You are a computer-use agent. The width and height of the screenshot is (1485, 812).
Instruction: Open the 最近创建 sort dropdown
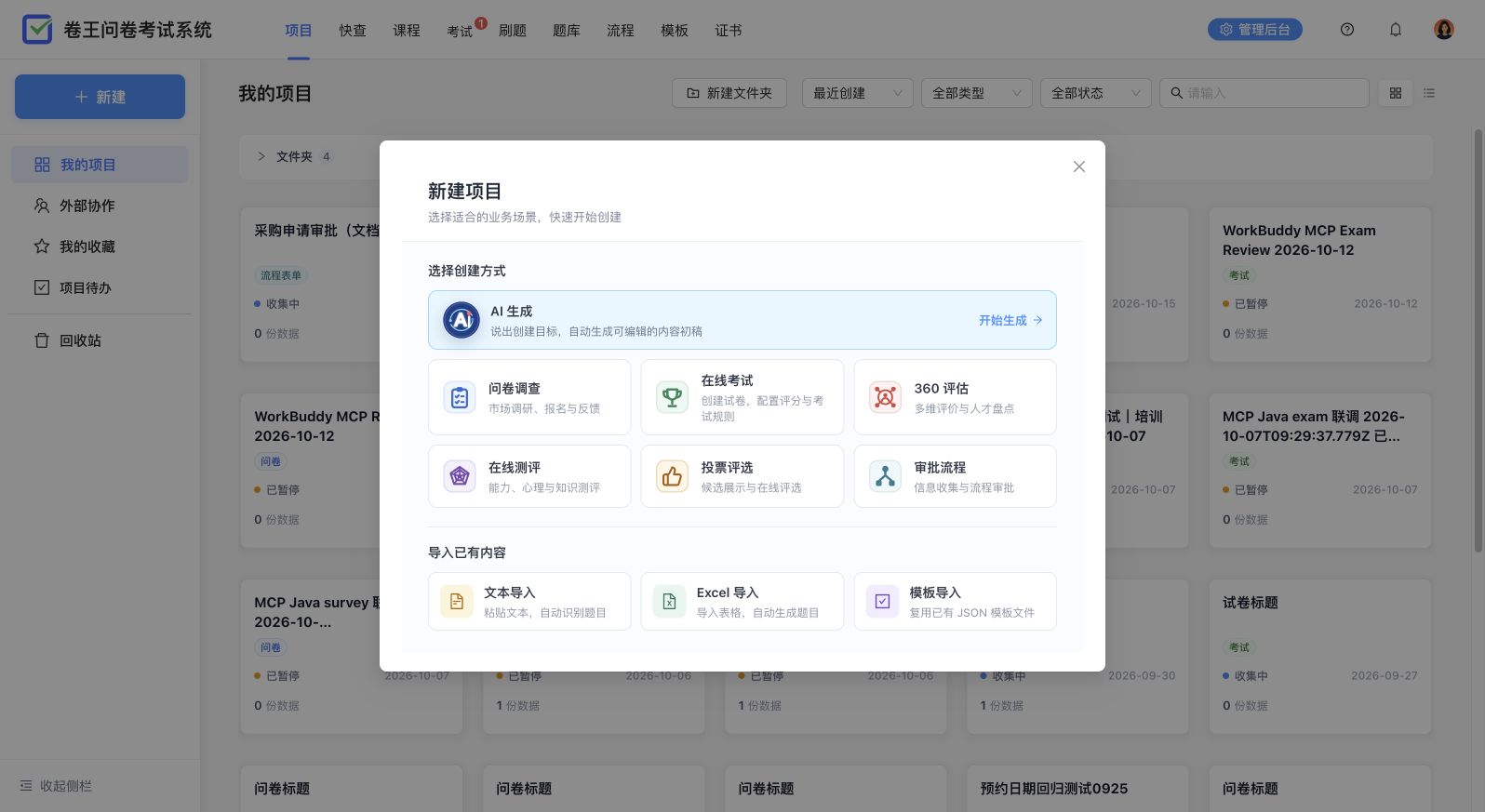[x=857, y=93]
